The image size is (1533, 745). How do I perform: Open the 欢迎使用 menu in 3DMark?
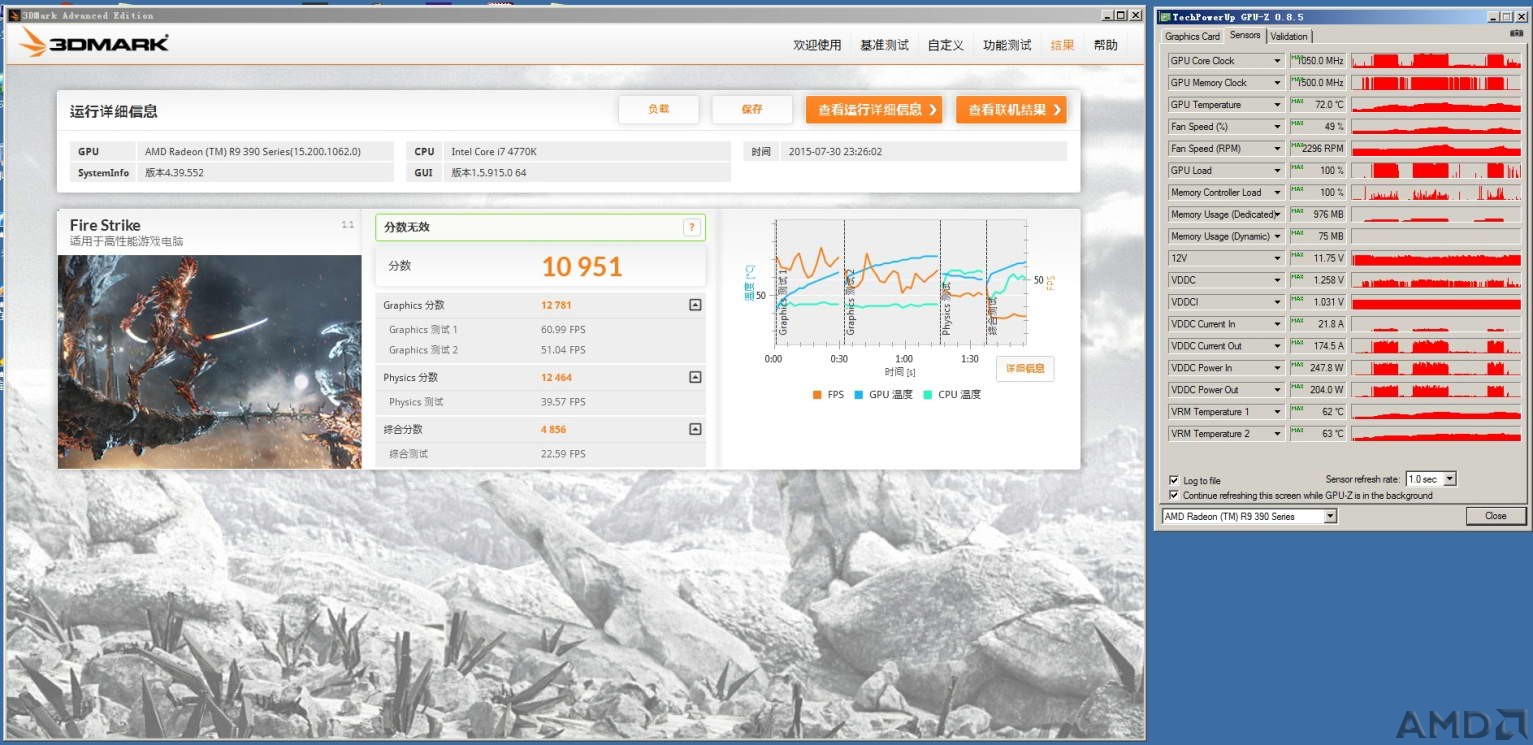coord(817,45)
